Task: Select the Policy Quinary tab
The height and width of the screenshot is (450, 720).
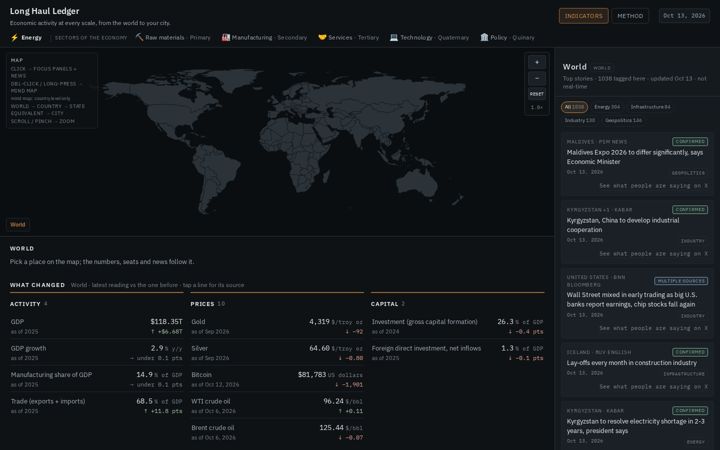Action: pyautogui.click(x=507, y=38)
